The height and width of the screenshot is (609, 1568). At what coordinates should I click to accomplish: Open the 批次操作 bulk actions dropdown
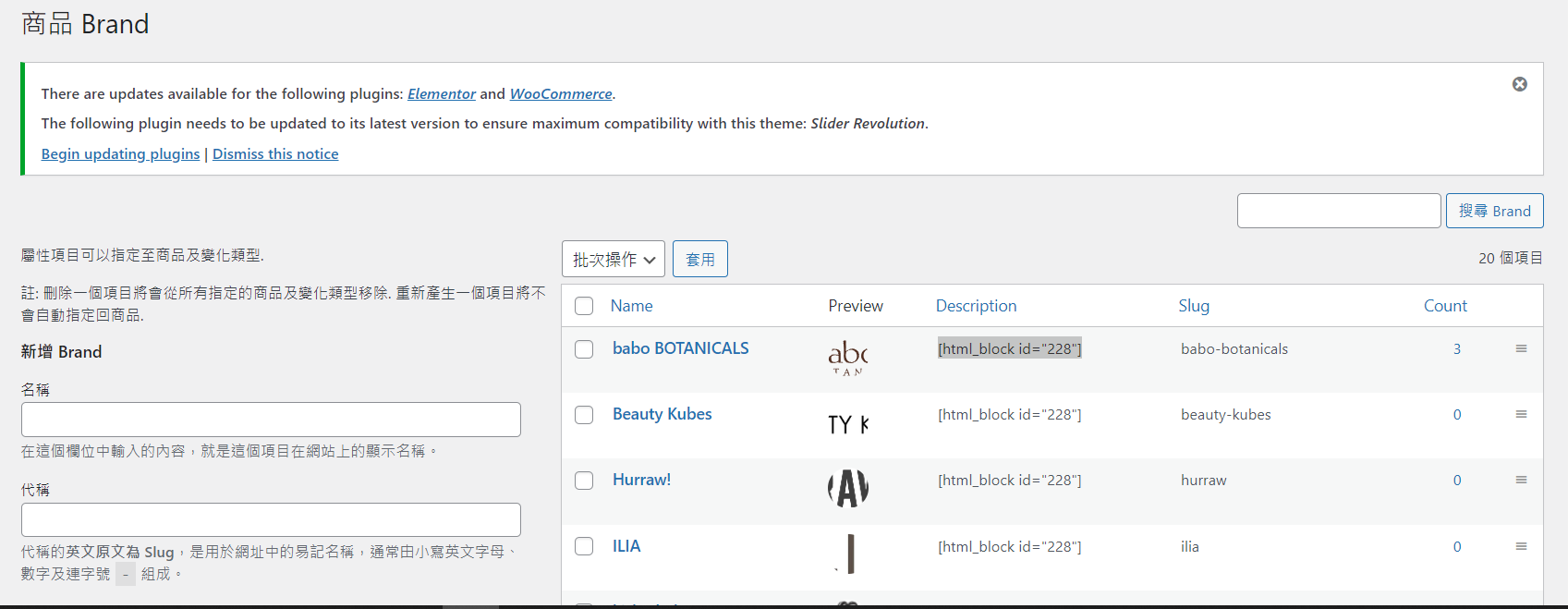[x=613, y=260]
